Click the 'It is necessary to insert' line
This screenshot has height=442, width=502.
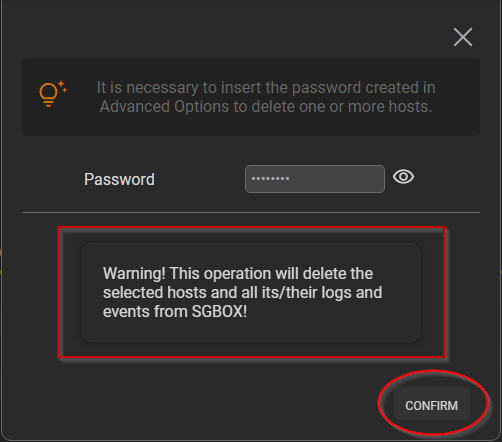pyautogui.click(x=266, y=88)
